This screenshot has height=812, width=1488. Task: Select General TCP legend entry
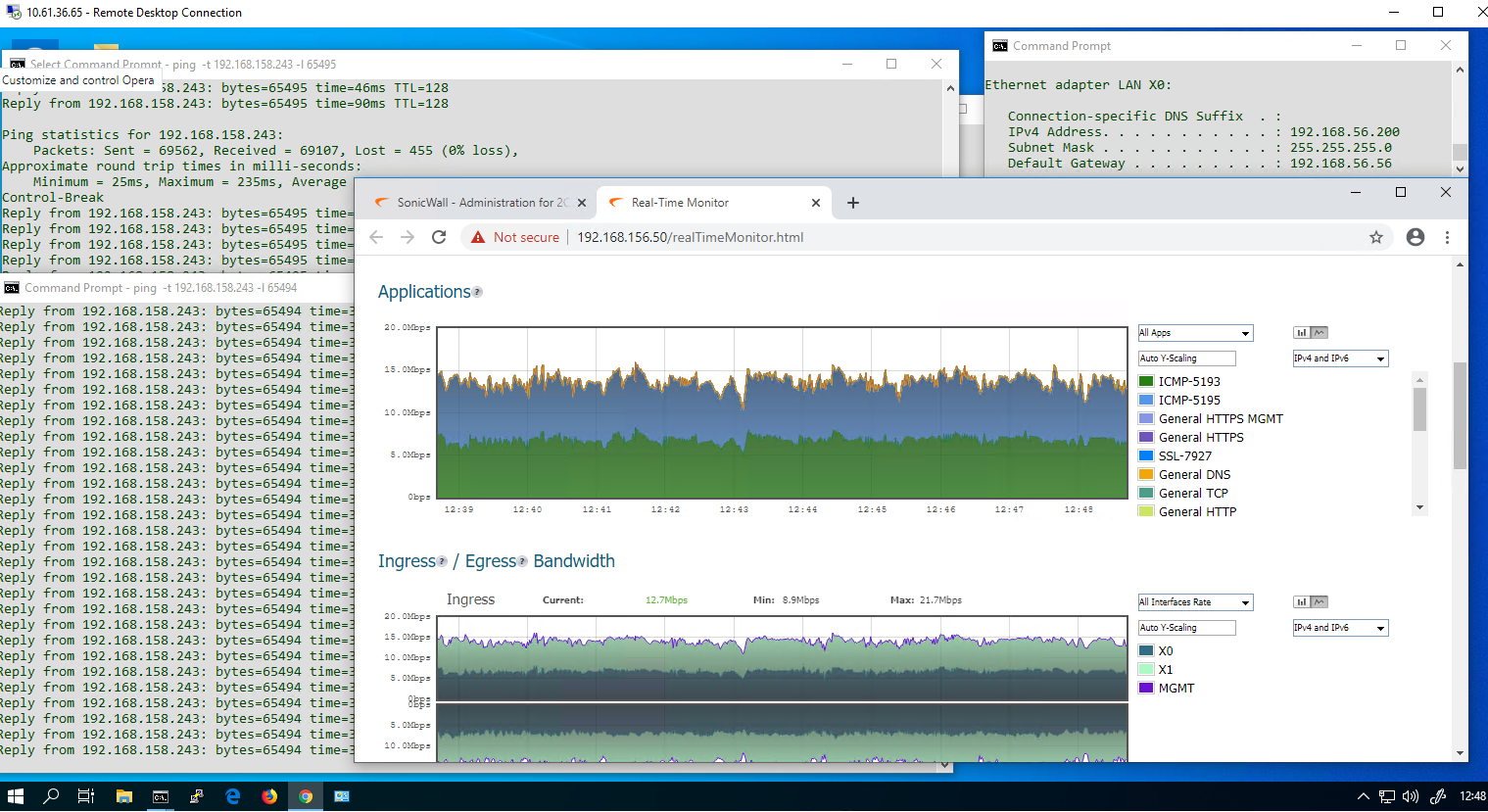pos(1193,493)
